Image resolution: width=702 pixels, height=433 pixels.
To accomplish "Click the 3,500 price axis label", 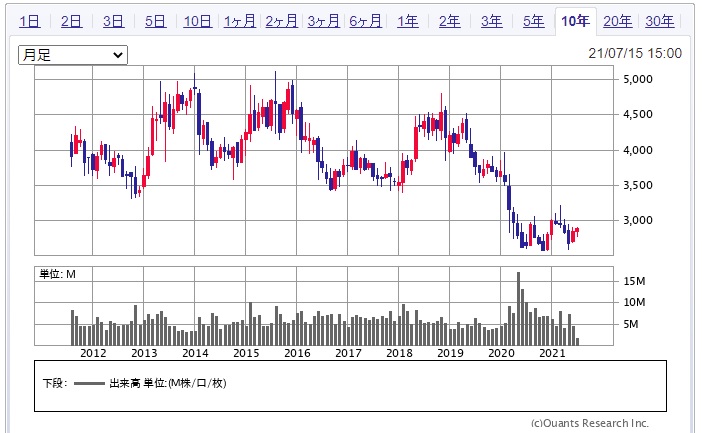I will pyautogui.click(x=638, y=185).
